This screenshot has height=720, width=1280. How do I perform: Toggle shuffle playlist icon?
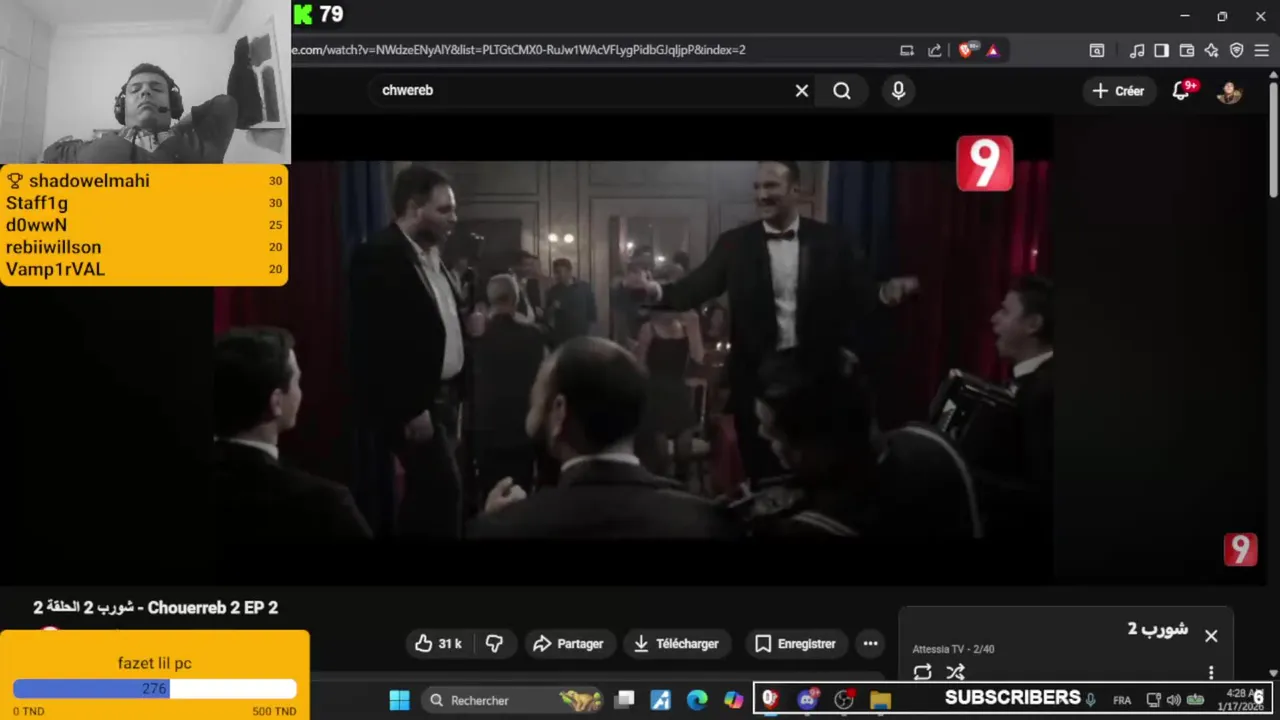pos(956,672)
